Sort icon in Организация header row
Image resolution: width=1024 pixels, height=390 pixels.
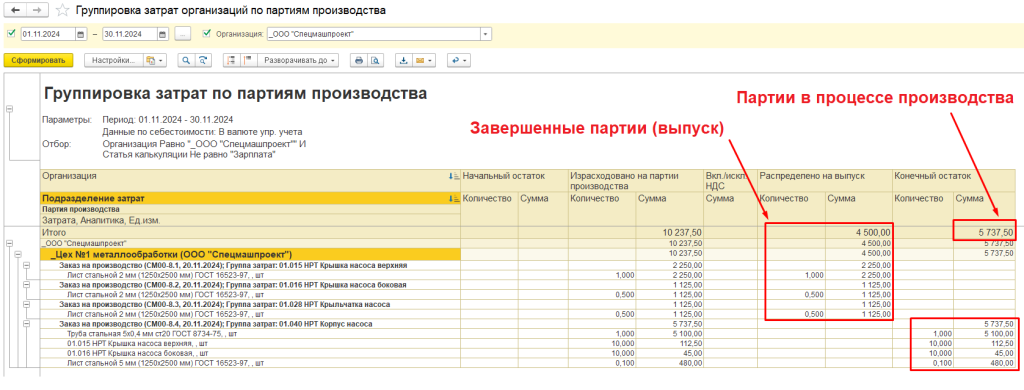453,176
